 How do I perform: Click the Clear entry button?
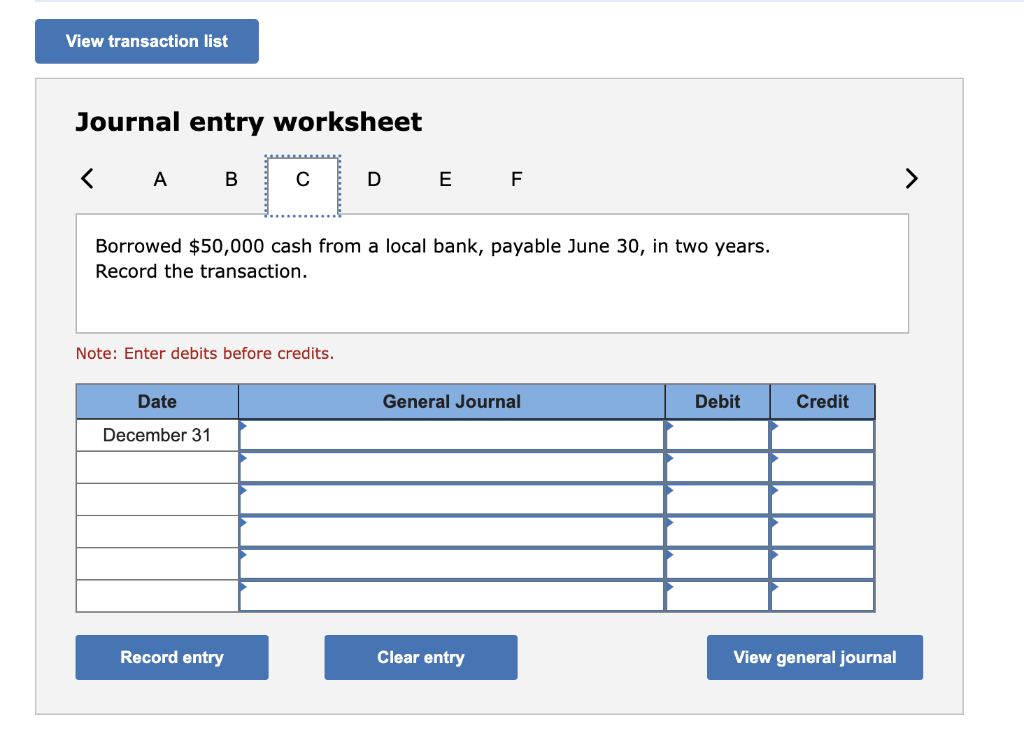pyautogui.click(x=420, y=657)
